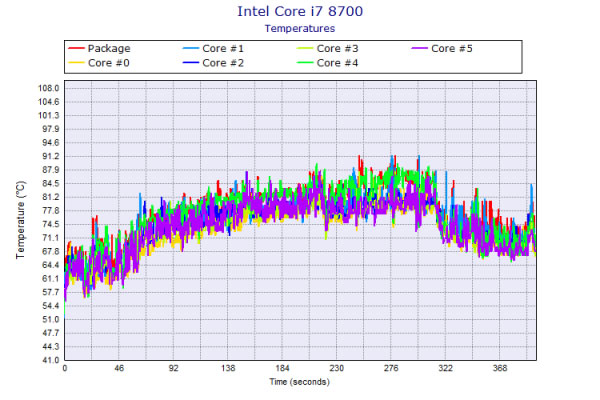Select the 'Core #0' legend label

point(109,63)
